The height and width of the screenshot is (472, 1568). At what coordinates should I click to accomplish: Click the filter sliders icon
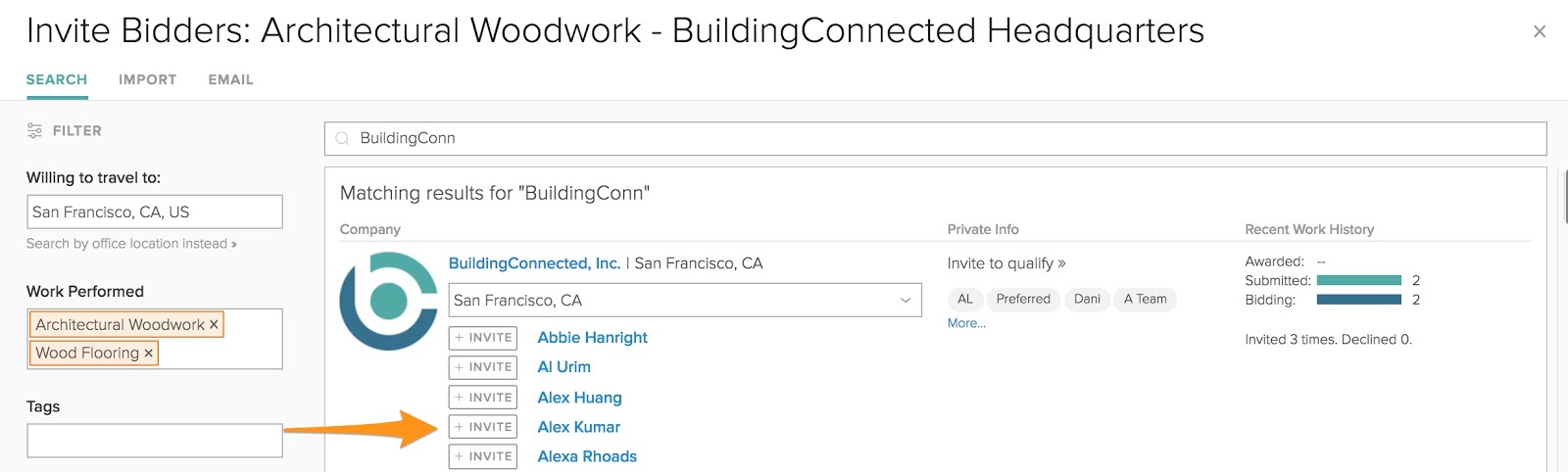[x=34, y=130]
